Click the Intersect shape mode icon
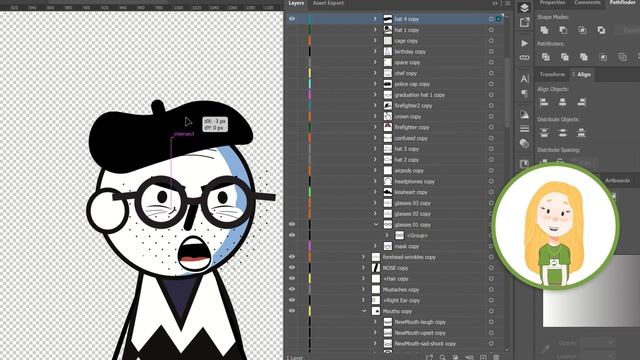Image resolution: width=640 pixels, height=360 pixels. 582,30
